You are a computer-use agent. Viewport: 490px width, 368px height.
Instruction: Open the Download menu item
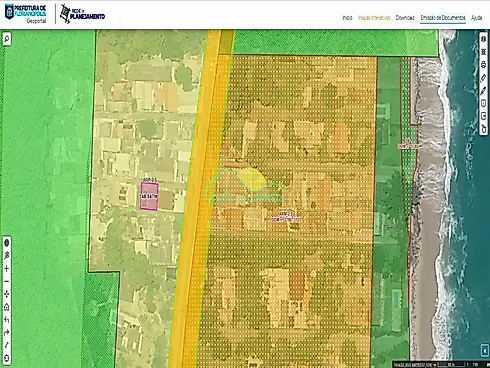[405, 18]
